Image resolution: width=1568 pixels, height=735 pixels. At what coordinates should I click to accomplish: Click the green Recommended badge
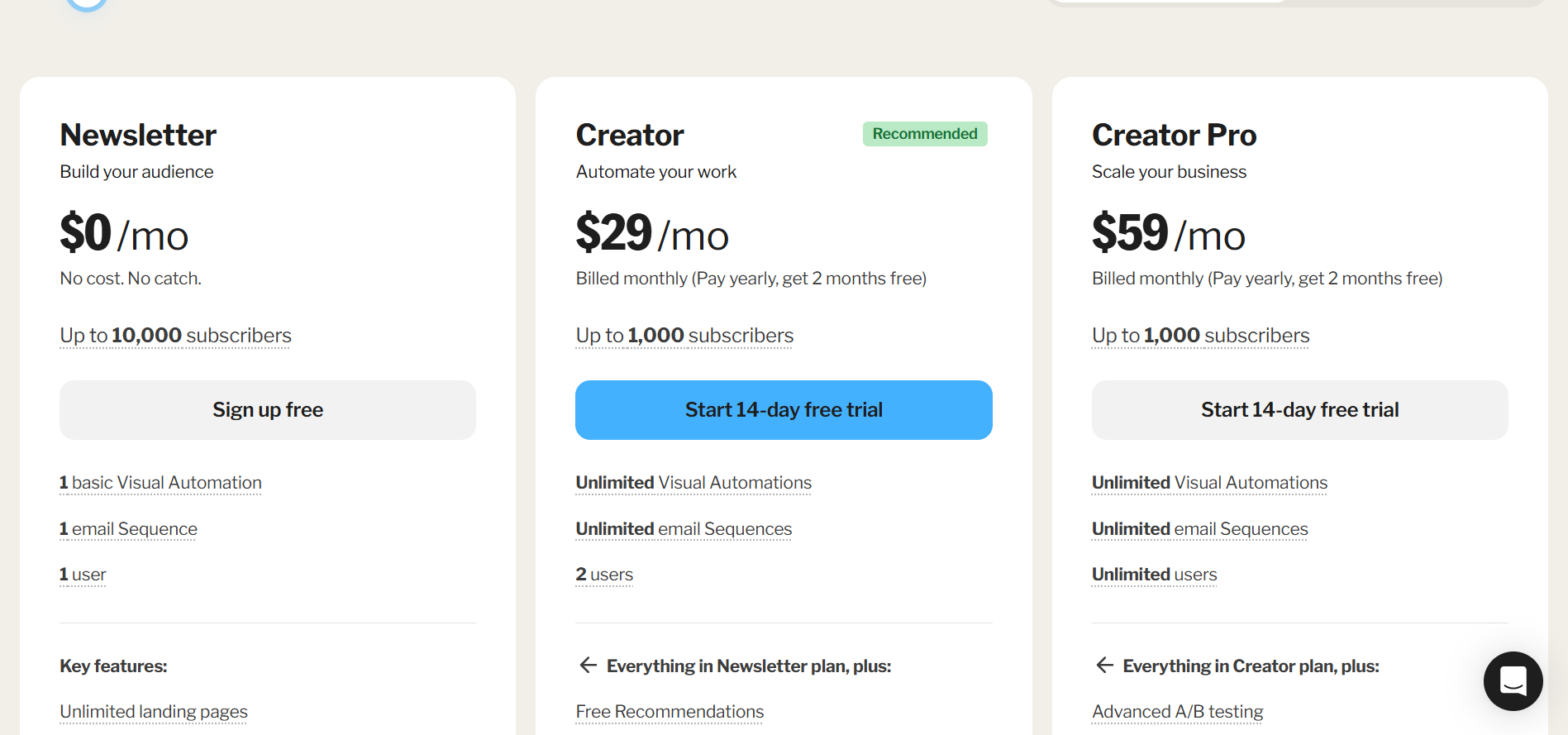(924, 134)
